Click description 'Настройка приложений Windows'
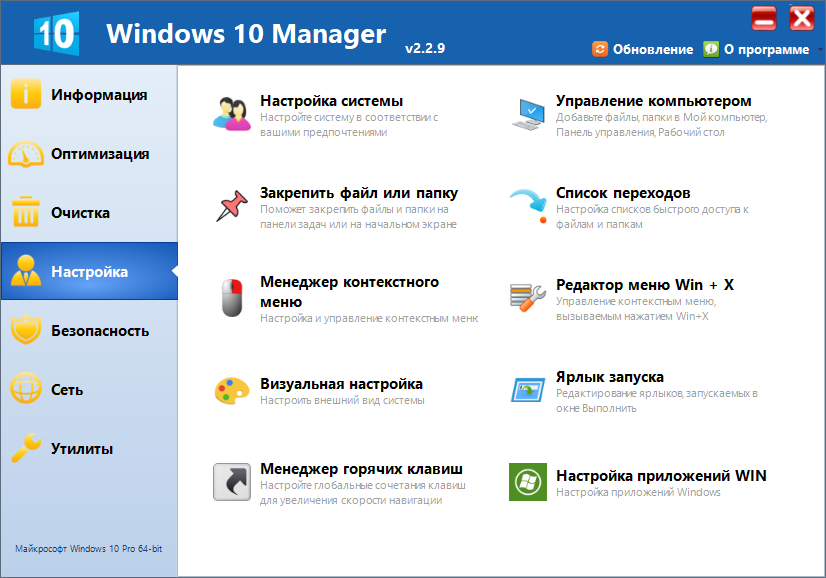 pyautogui.click(x=638, y=492)
